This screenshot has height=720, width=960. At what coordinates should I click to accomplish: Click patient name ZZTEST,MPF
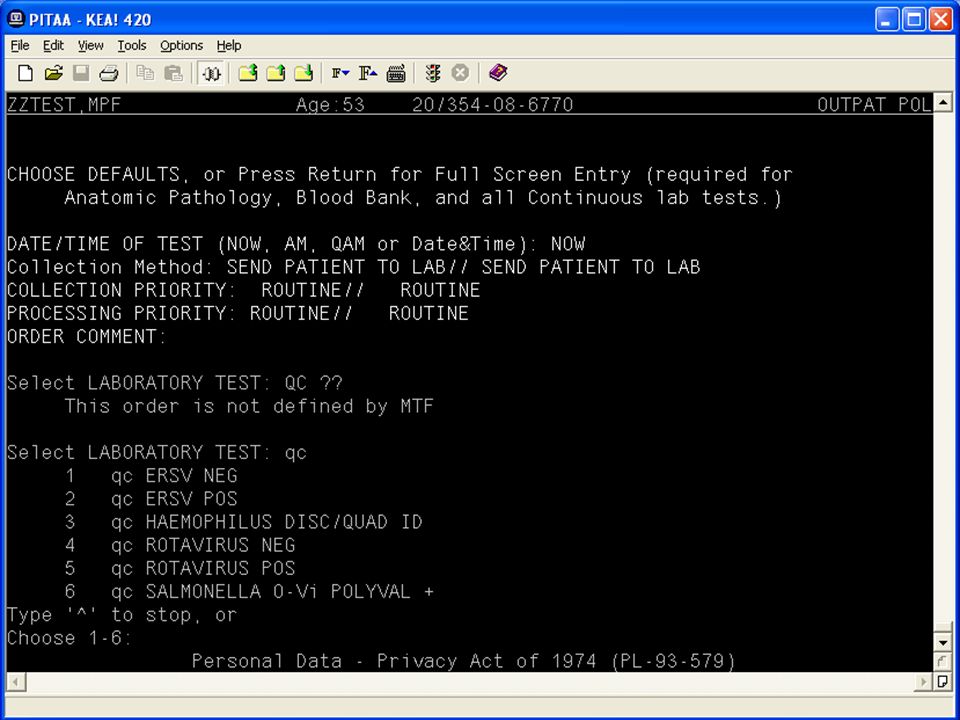tap(64, 105)
